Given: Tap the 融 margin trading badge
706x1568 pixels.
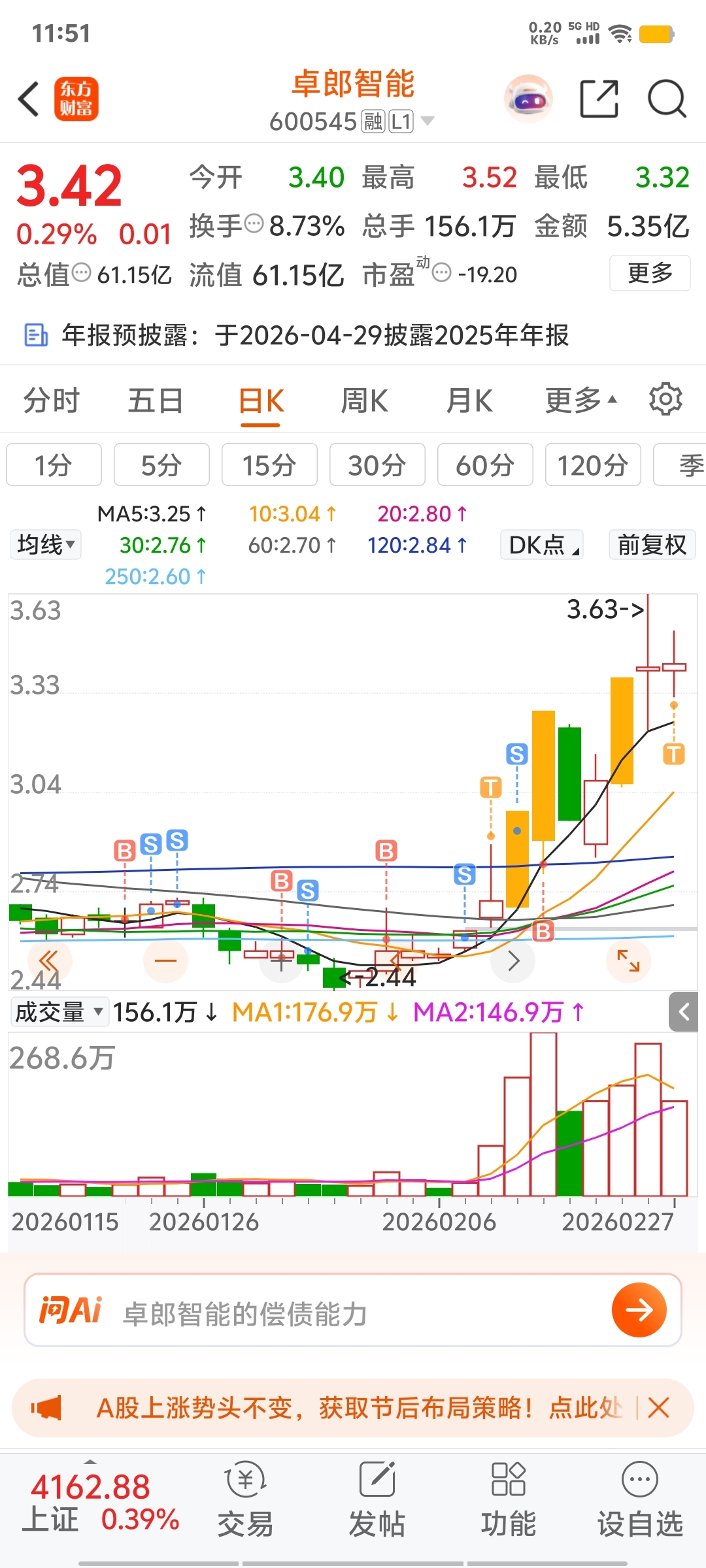Looking at the screenshot, I should click(x=373, y=122).
